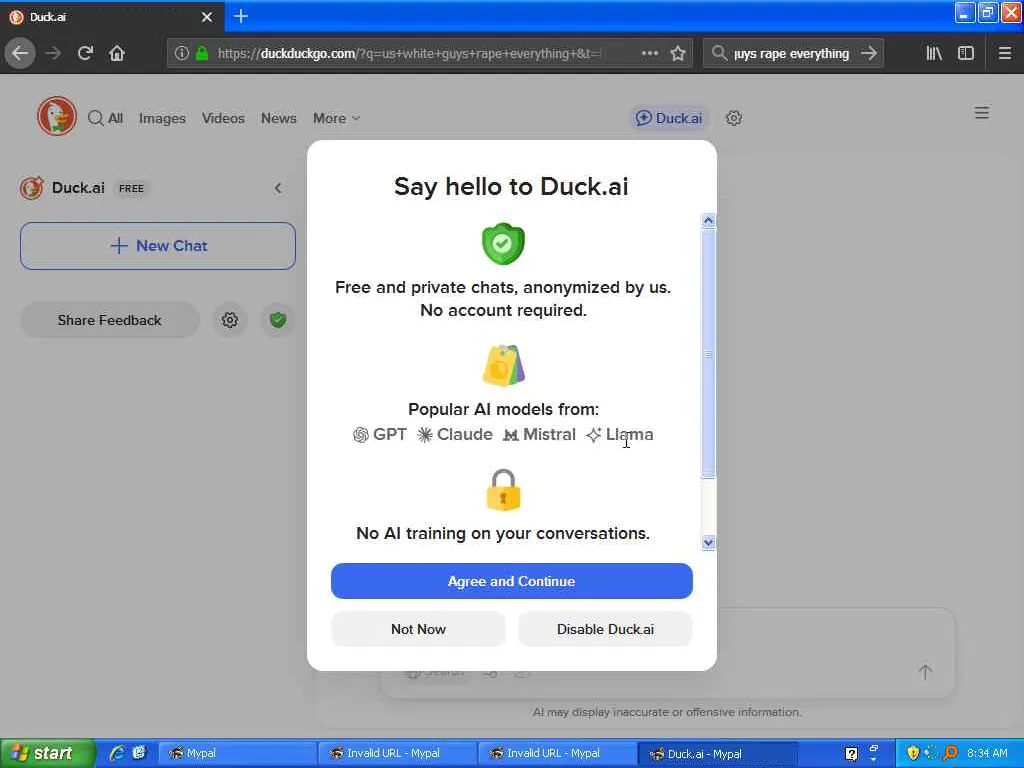Open Duck.ai sidebar settings gear
Image resolution: width=1024 pixels, height=768 pixels.
coord(229,320)
